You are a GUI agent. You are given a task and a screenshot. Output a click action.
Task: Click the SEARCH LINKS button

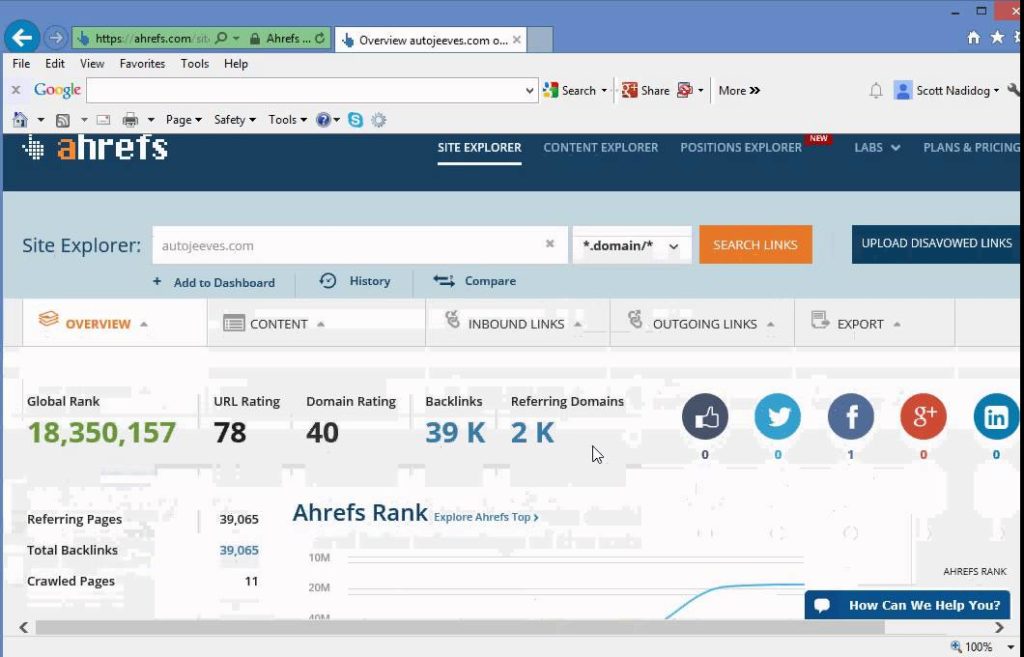[756, 245]
